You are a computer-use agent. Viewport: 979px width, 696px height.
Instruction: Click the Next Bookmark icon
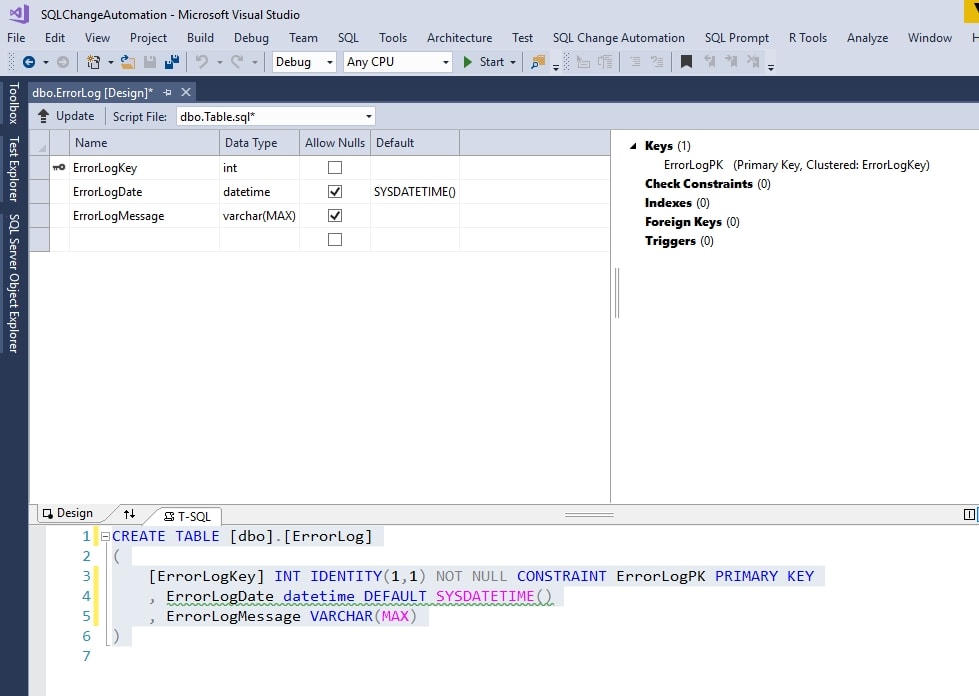click(731, 62)
